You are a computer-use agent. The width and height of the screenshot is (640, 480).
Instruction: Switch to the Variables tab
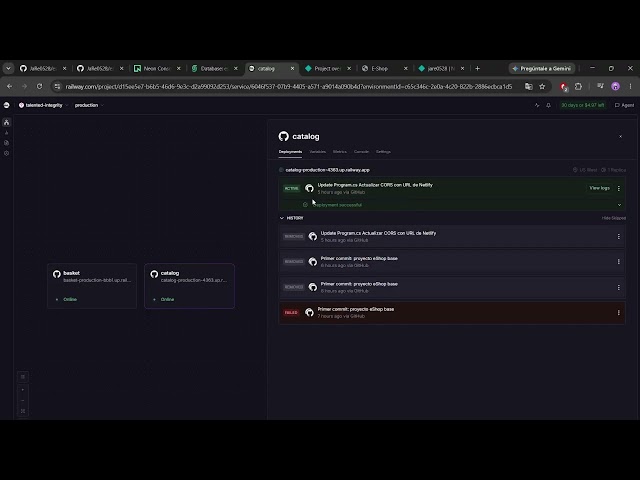point(318,152)
